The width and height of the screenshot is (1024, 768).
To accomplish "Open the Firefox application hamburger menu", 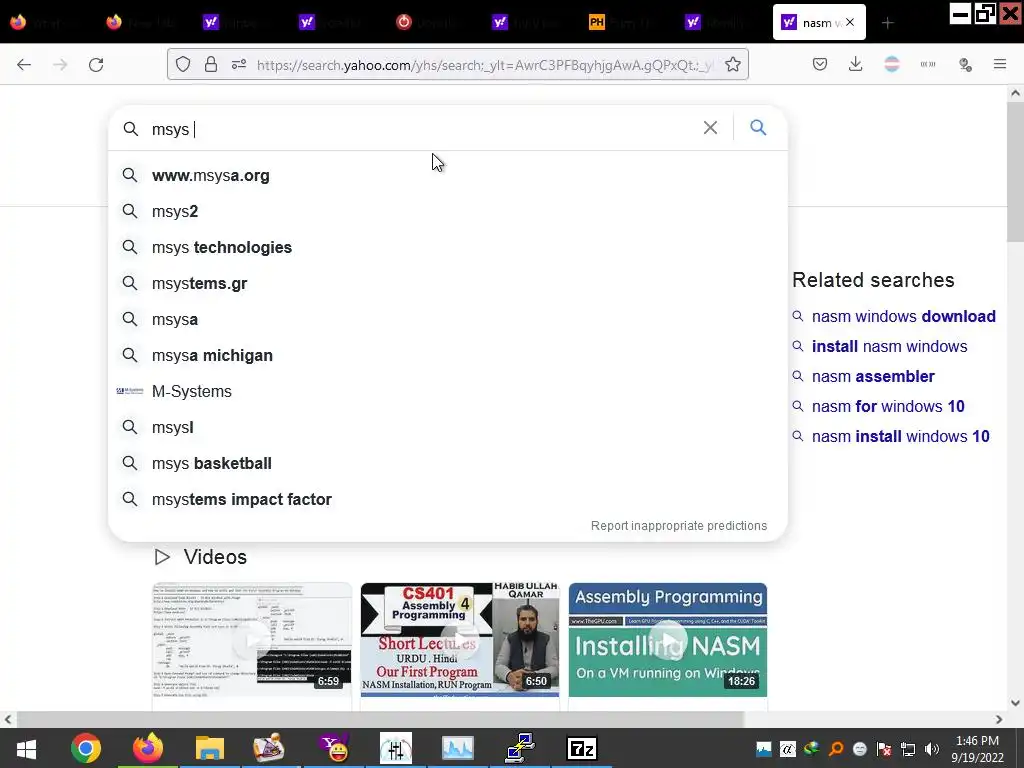I will point(1000,64).
